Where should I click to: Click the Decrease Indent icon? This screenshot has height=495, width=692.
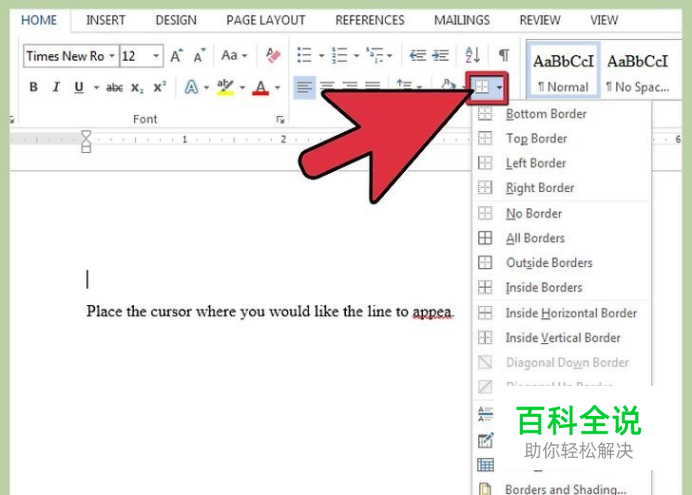(x=417, y=56)
